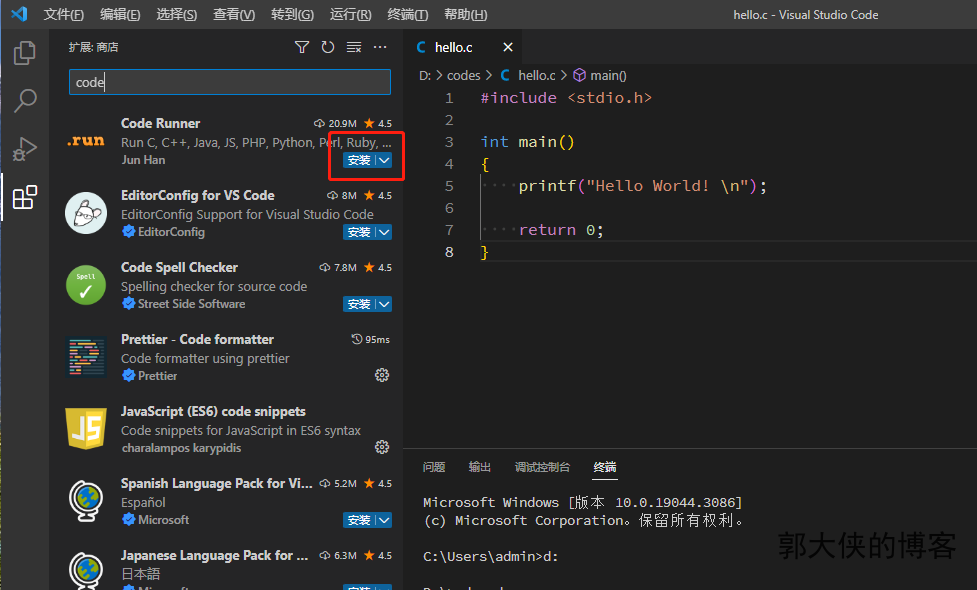Click the EditorConfig mouse logo
This screenshot has width=977, height=590.
[86, 213]
